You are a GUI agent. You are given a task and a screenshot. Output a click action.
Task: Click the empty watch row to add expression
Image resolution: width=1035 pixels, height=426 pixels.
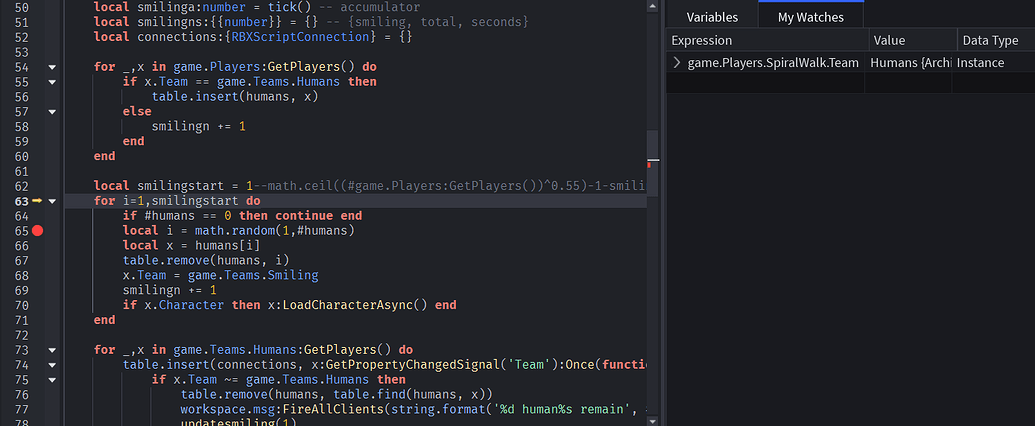coord(850,83)
